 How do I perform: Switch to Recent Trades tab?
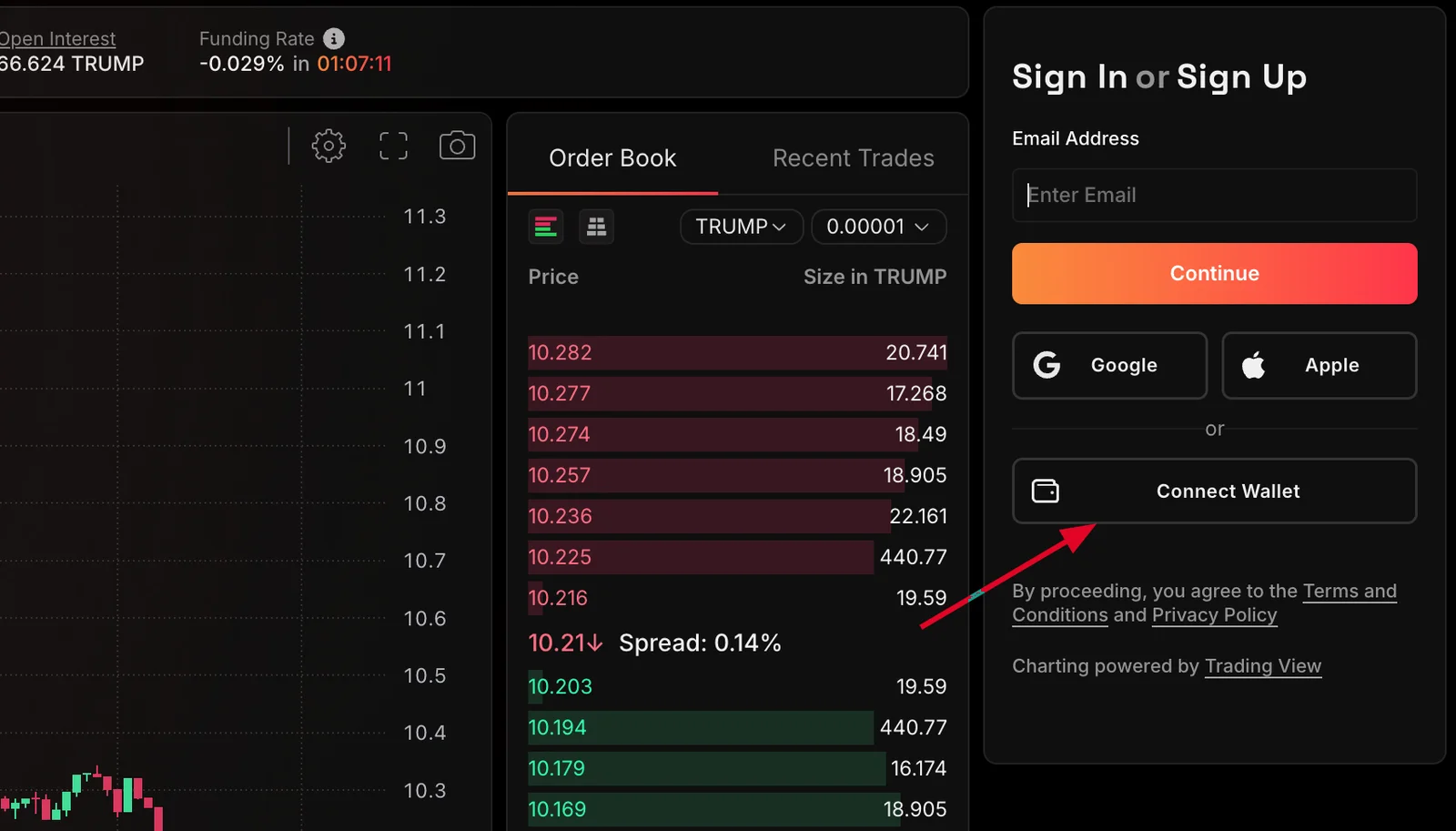coord(853,158)
